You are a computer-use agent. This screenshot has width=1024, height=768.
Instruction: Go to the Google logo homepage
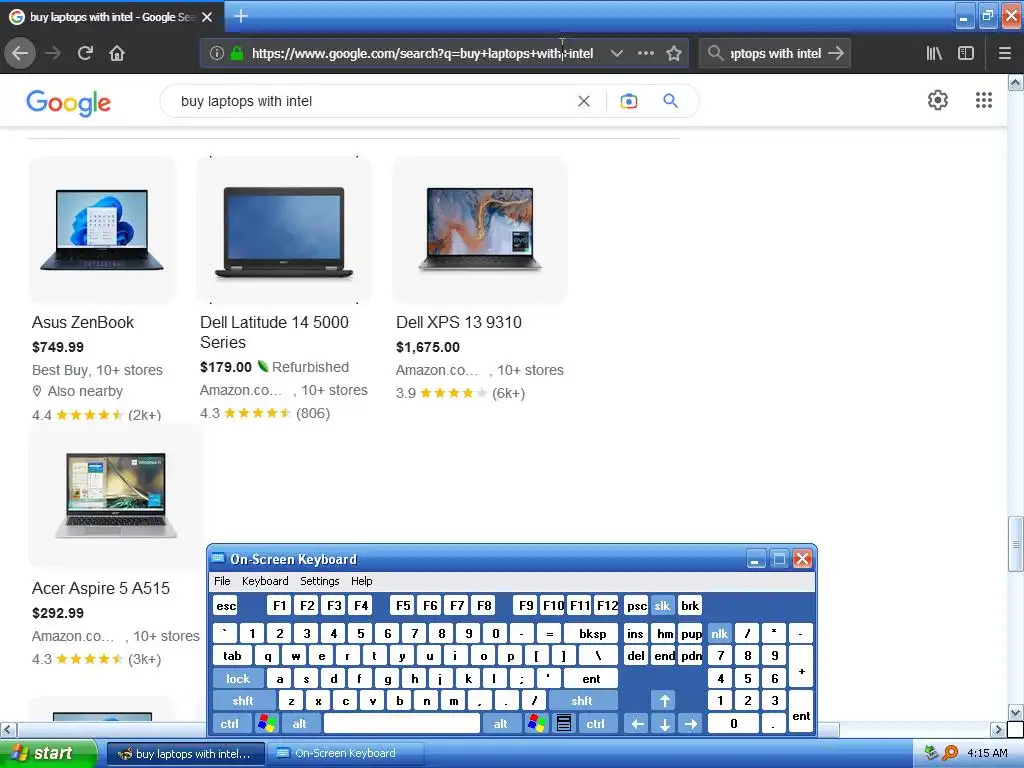click(69, 103)
